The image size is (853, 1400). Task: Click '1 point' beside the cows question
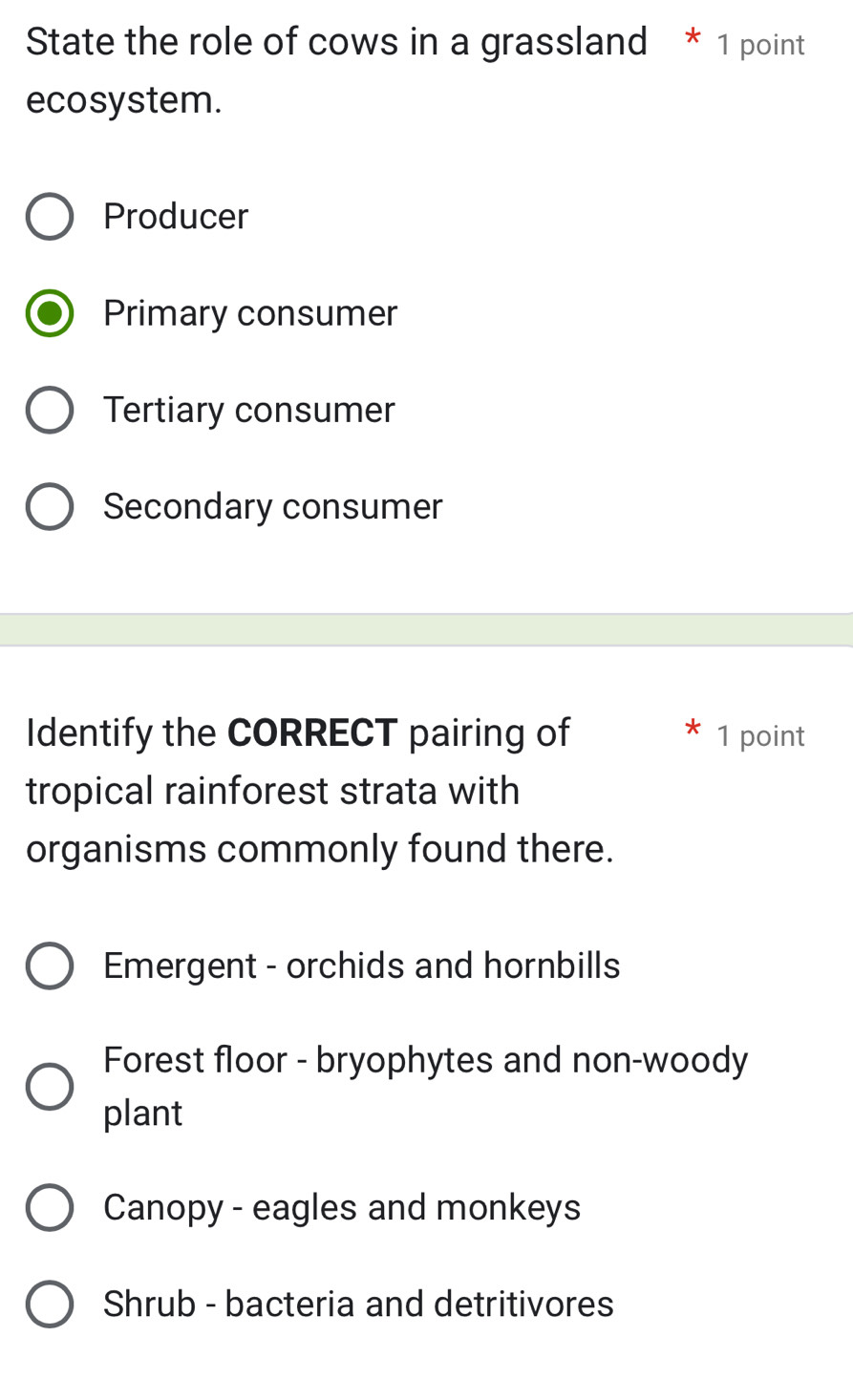click(x=760, y=45)
